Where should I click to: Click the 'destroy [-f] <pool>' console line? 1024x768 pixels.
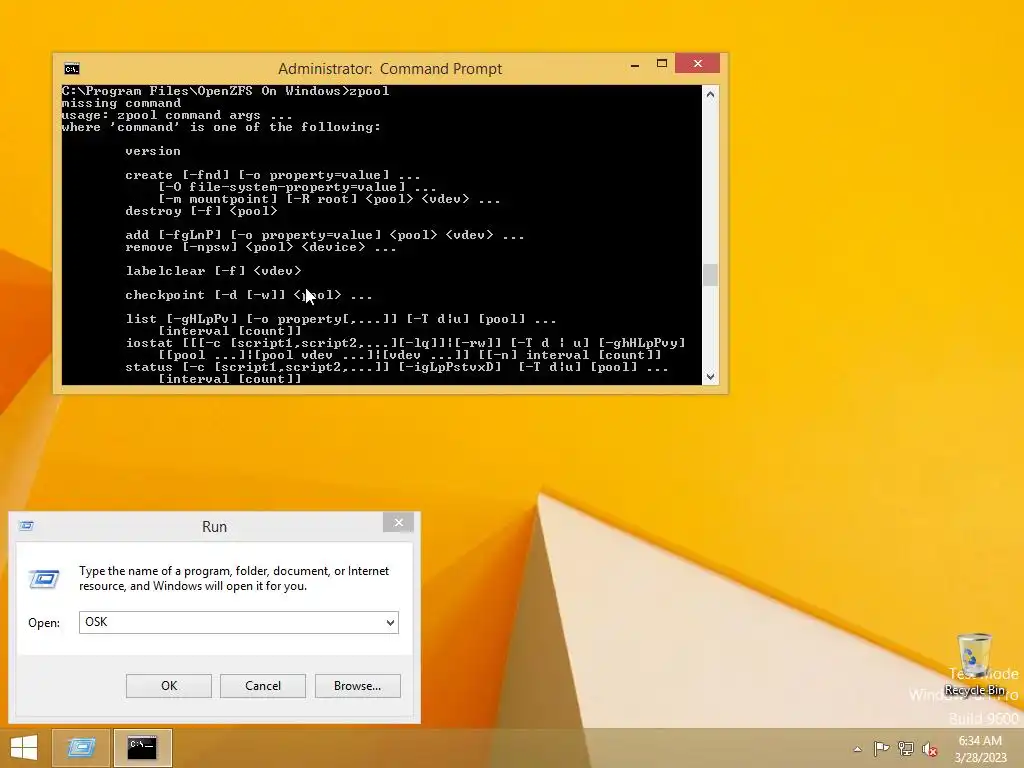point(201,211)
